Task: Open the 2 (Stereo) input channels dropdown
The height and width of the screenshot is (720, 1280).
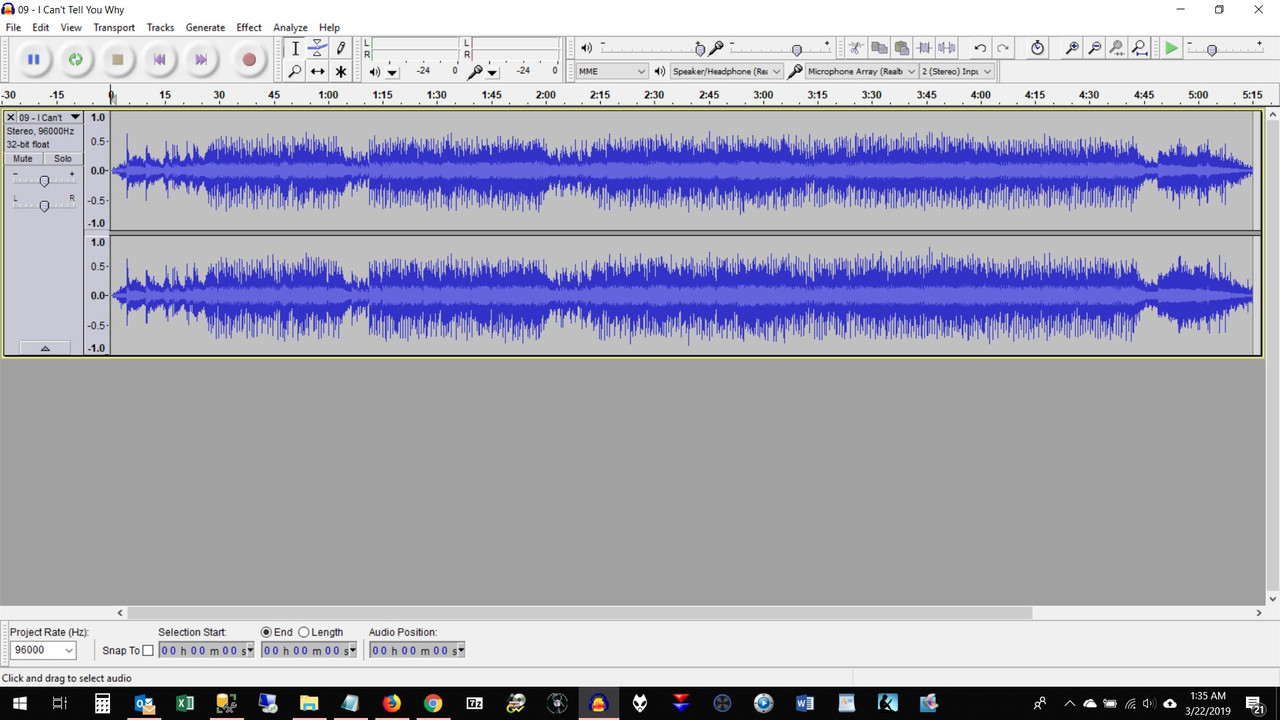Action: click(957, 71)
